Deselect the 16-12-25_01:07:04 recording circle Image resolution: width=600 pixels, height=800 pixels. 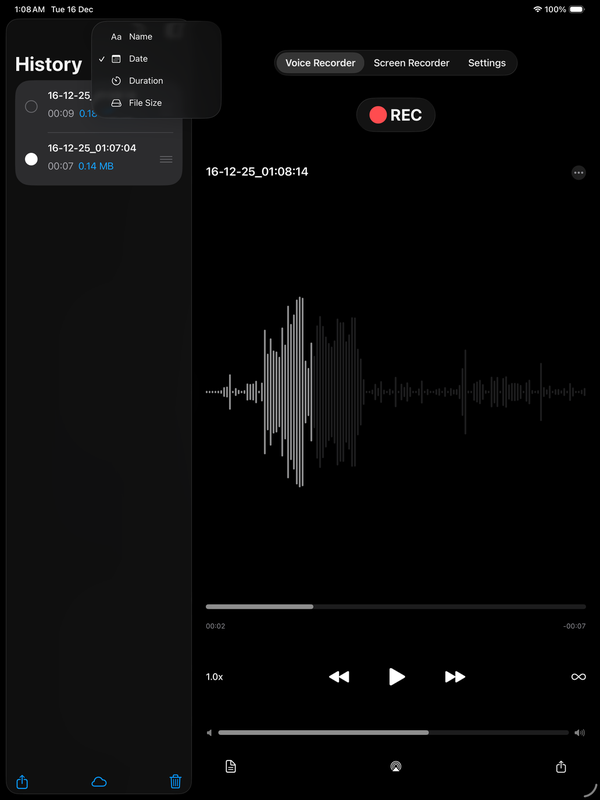(x=31, y=159)
